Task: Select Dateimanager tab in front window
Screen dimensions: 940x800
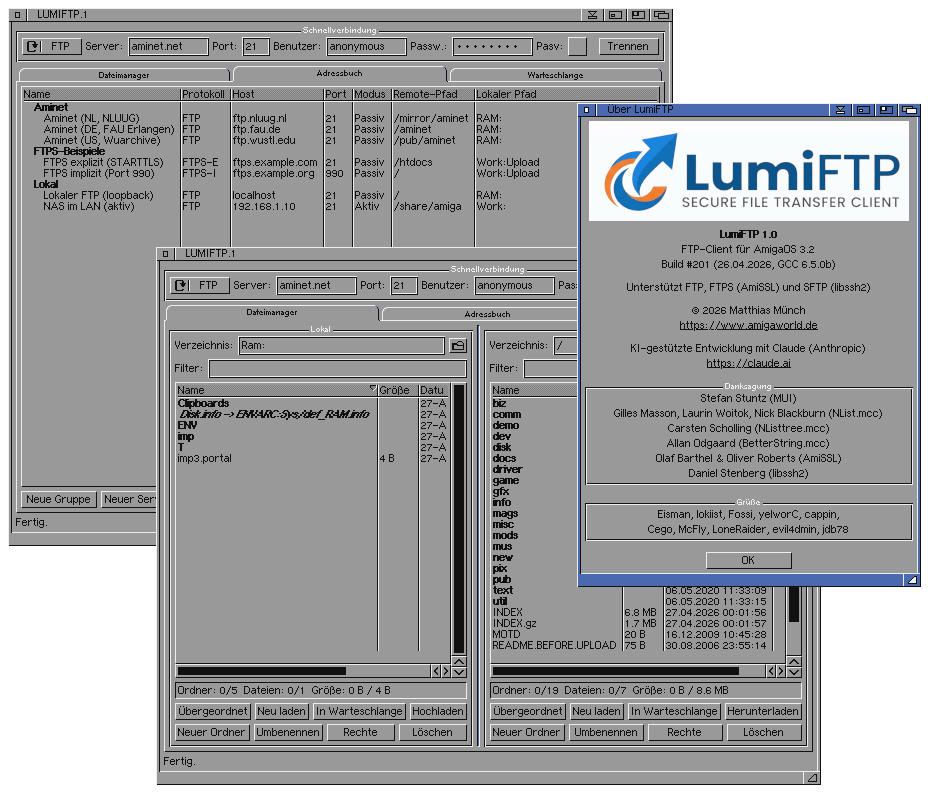Action: (272, 312)
